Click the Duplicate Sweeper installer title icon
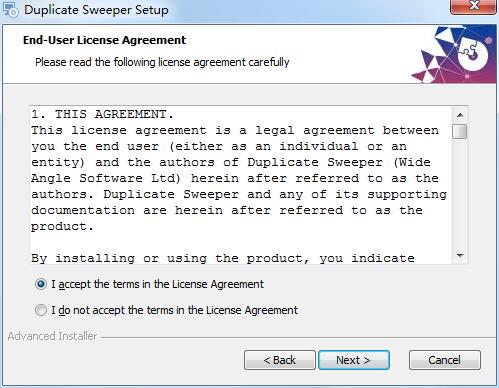Image resolution: width=499 pixels, height=388 pixels. pyautogui.click(x=11, y=9)
